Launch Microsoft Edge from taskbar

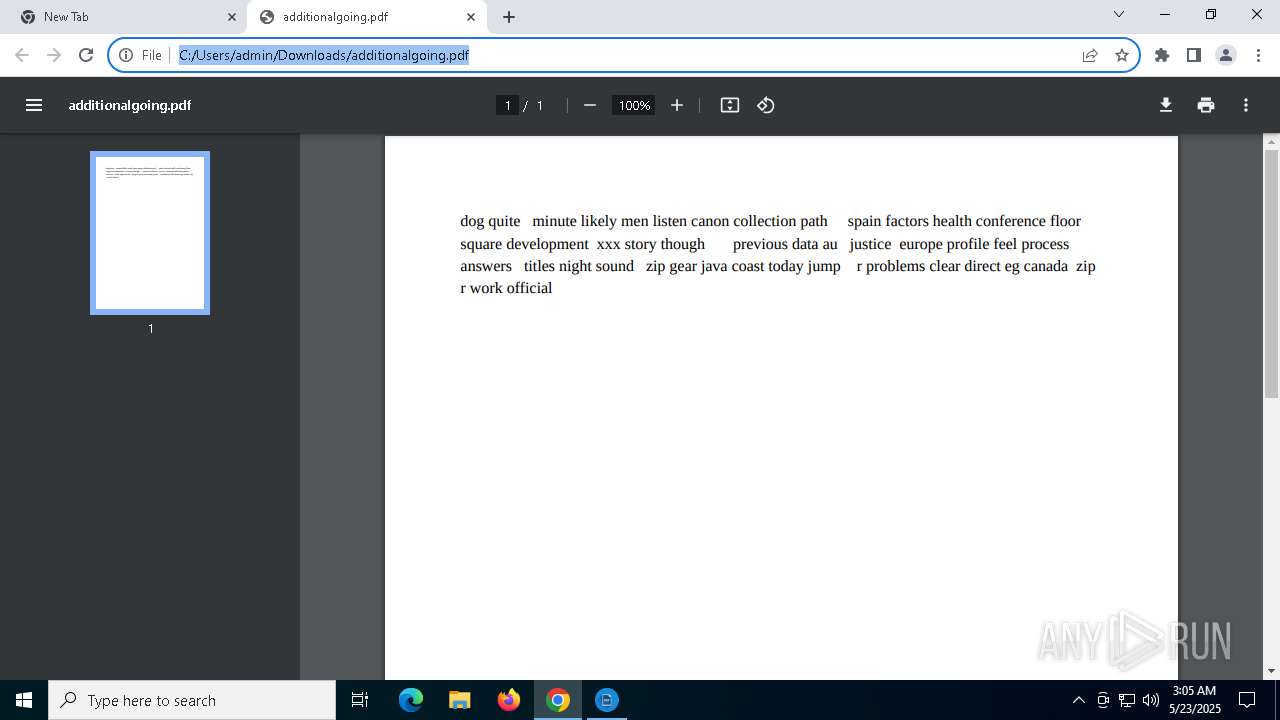coord(411,700)
